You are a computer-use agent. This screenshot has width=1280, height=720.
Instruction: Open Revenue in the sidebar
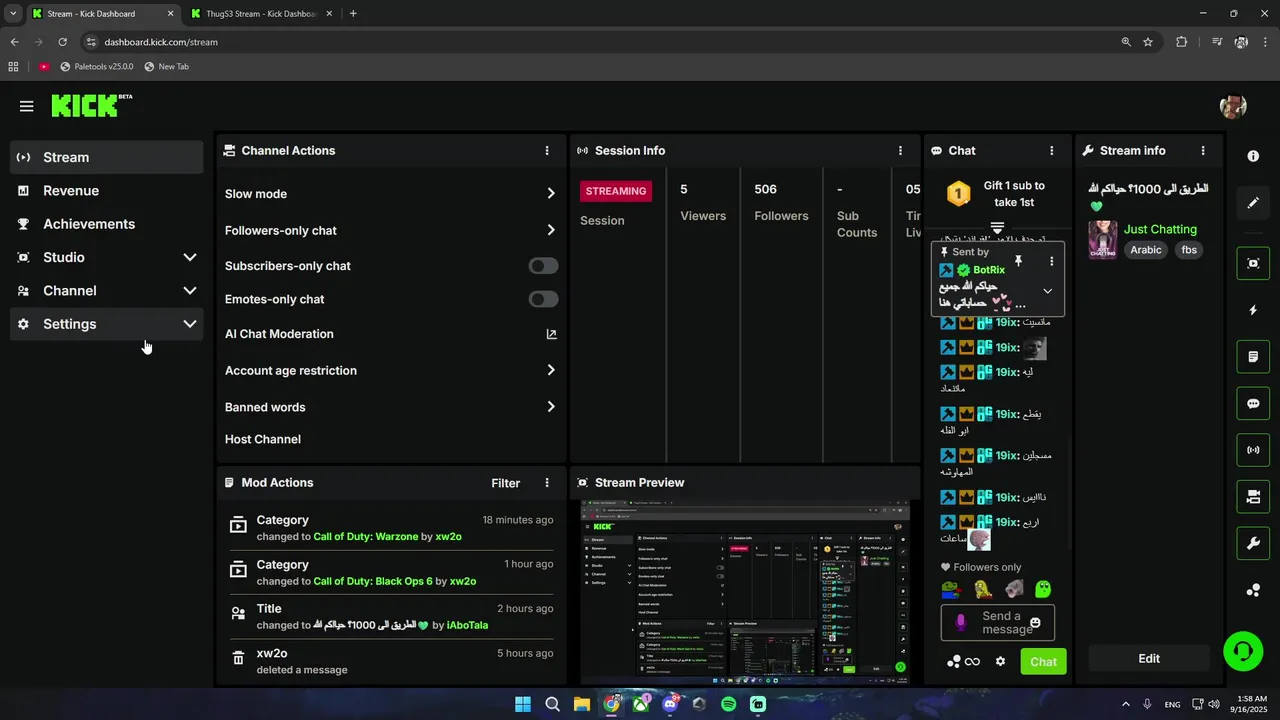106,191
